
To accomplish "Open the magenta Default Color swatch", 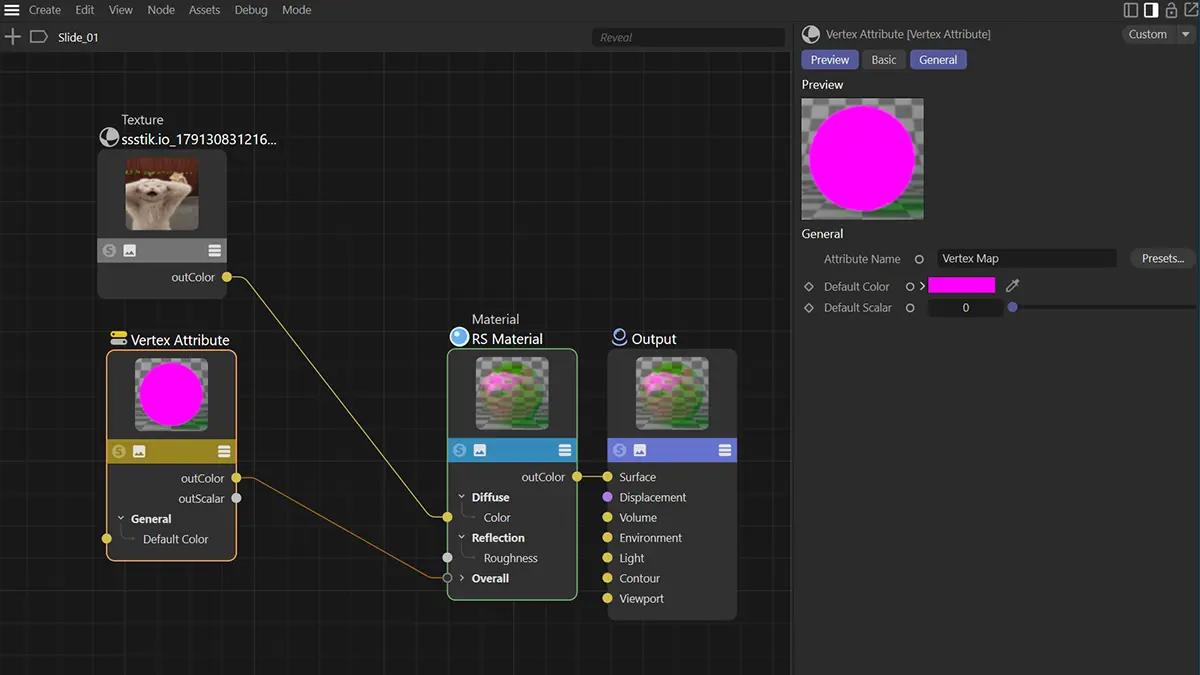I will [x=962, y=286].
